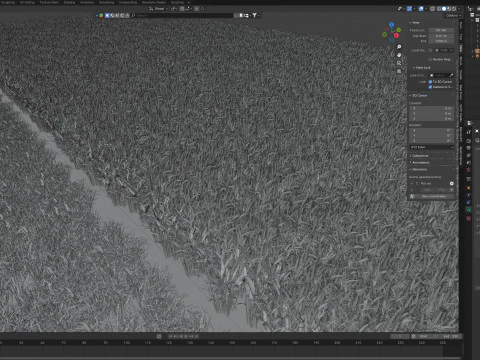Toggle the snapping magnet button
480x360 pixels.
182,8
